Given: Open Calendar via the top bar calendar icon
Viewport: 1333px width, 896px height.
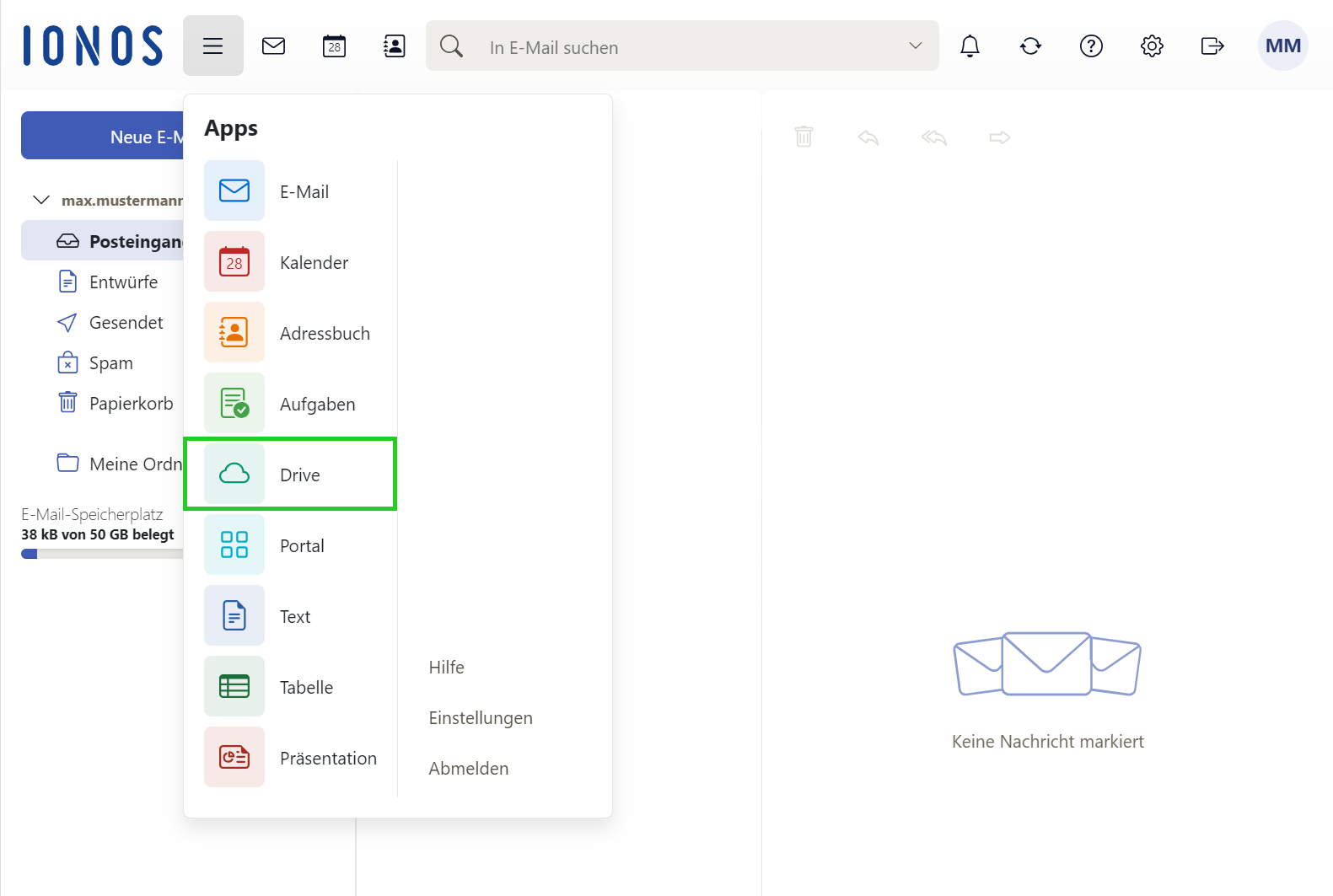Looking at the screenshot, I should [x=335, y=46].
